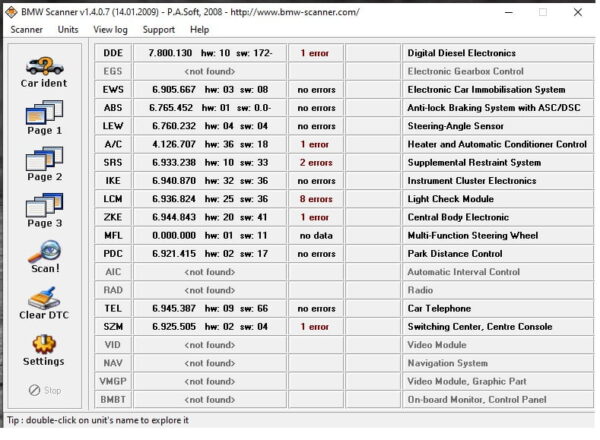Screen dimensions: 600x440
Task: Click the greyed AIC unit name
Action: pyautogui.click(x=113, y=272)
